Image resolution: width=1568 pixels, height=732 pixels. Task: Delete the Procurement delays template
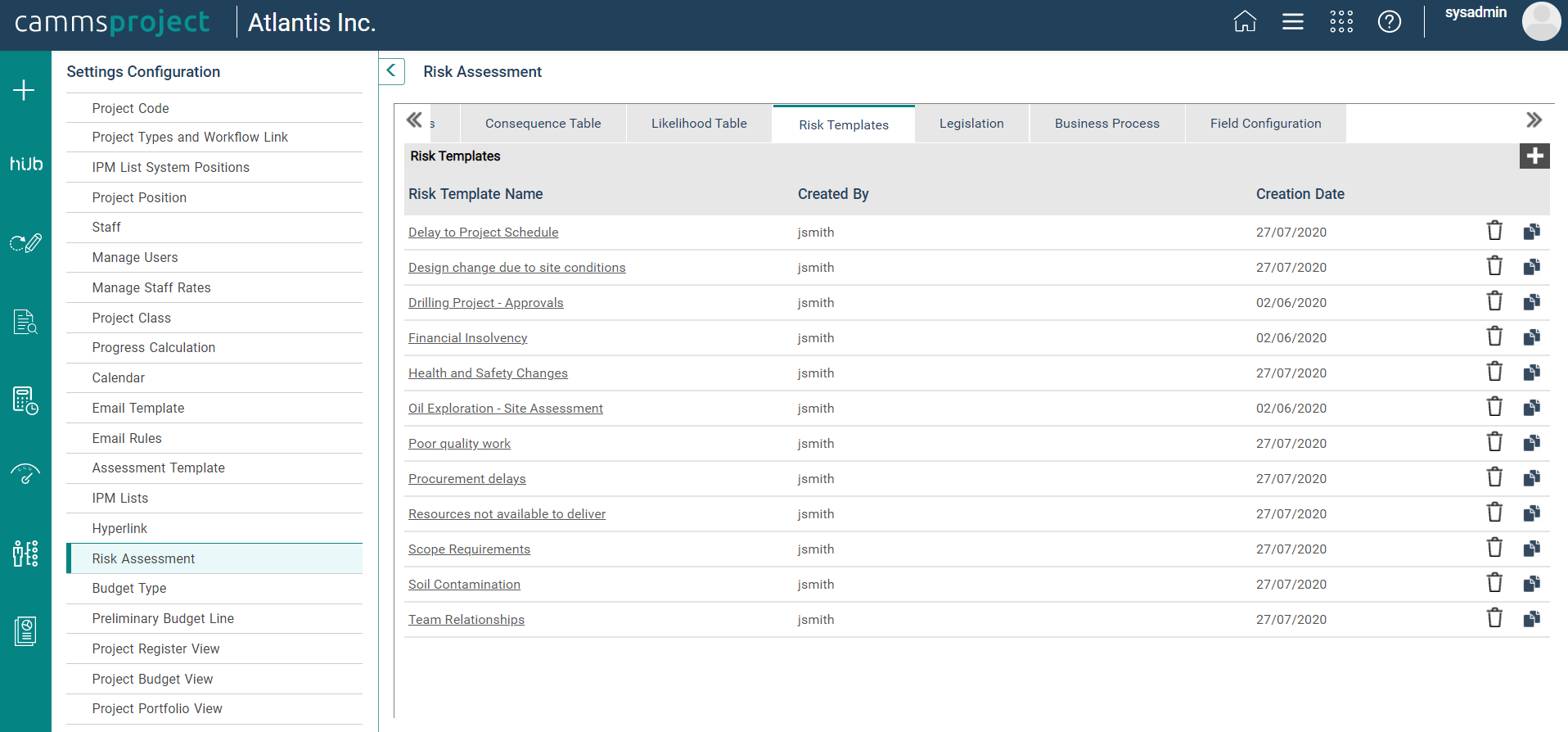[x=1494, y=477]
